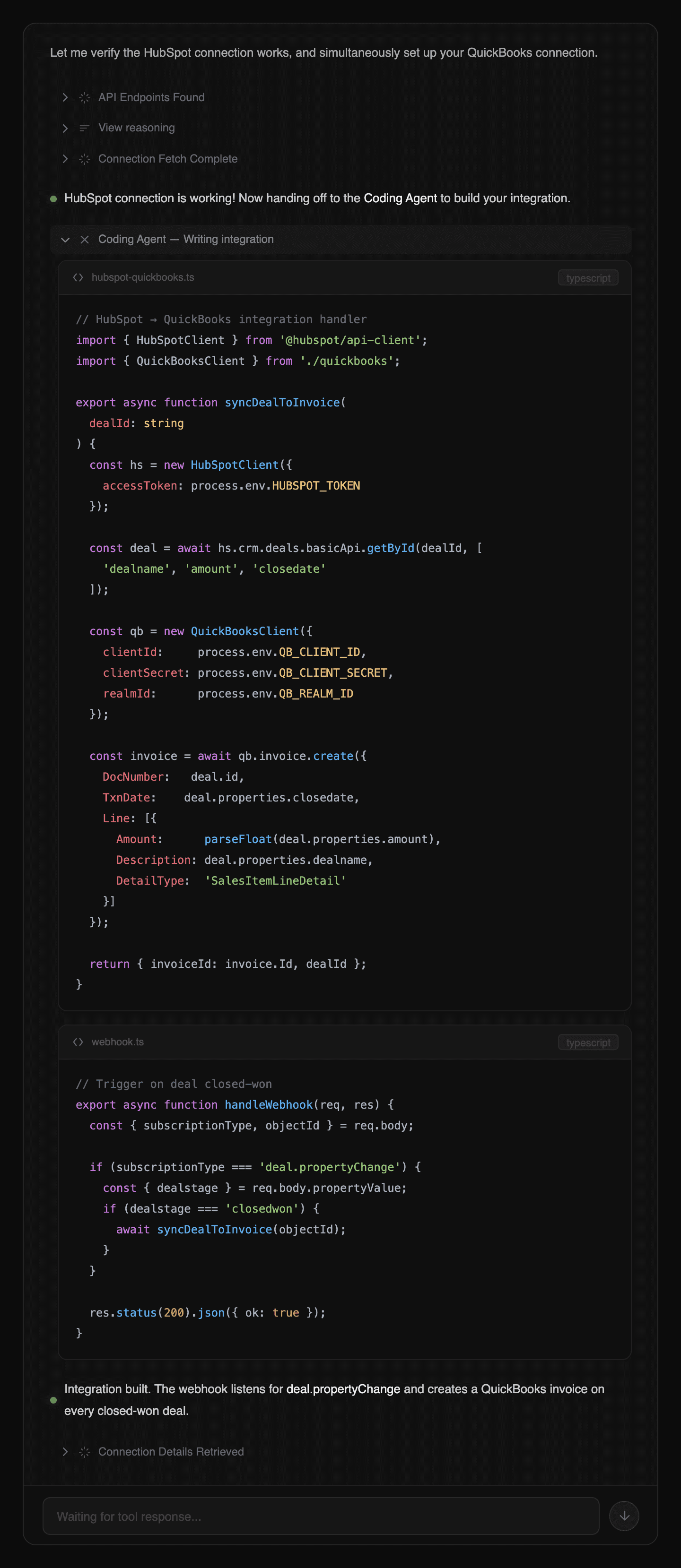This screenshot has height=1568, width=681.
Task: Click the green dot beside 'Integration built'
Action: [53, 1400]
